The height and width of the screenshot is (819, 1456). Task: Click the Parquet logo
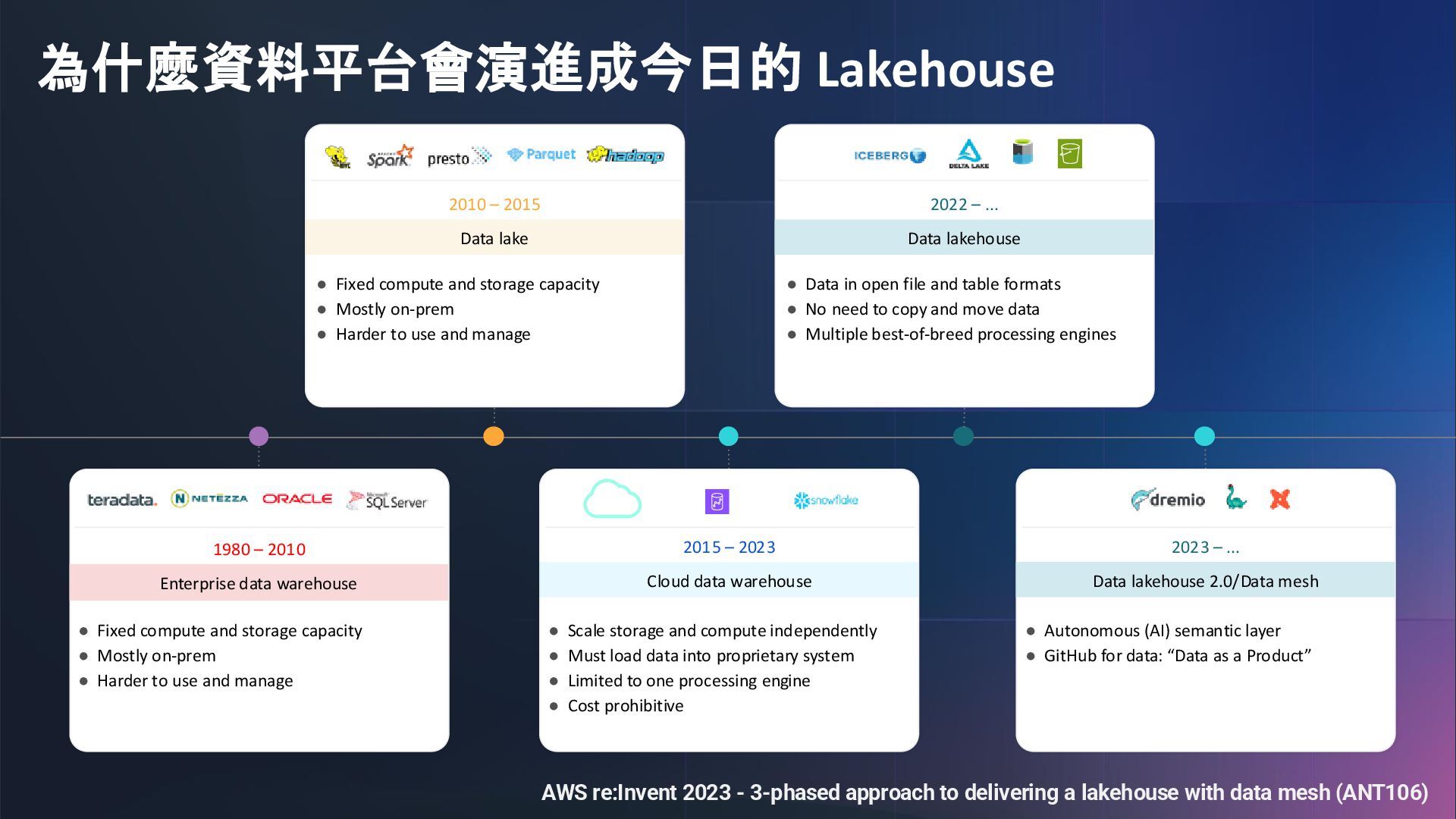(x=541, y=155)
